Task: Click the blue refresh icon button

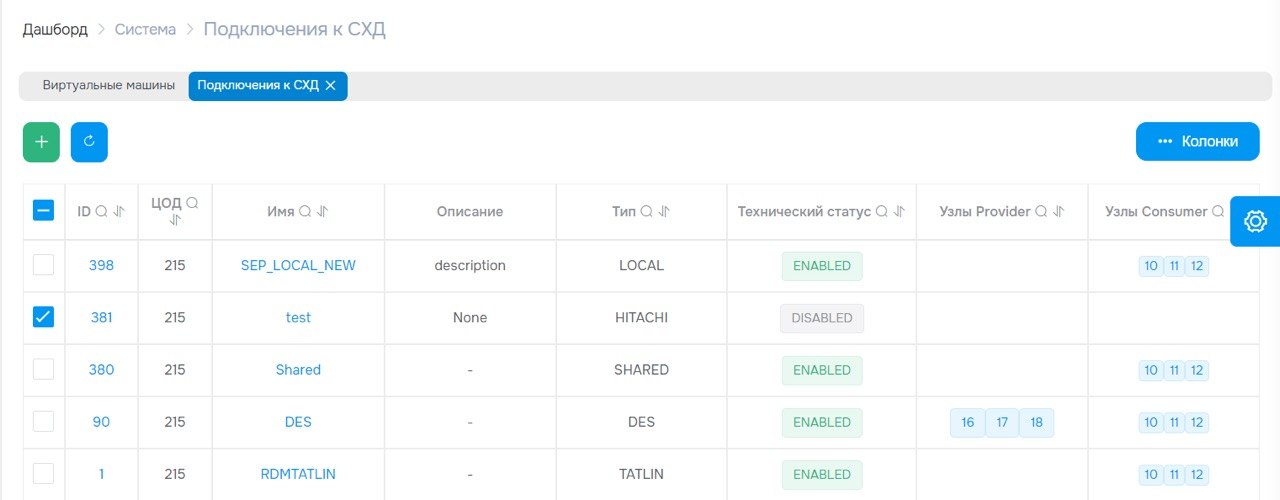Action: click(x=89, y=142)
